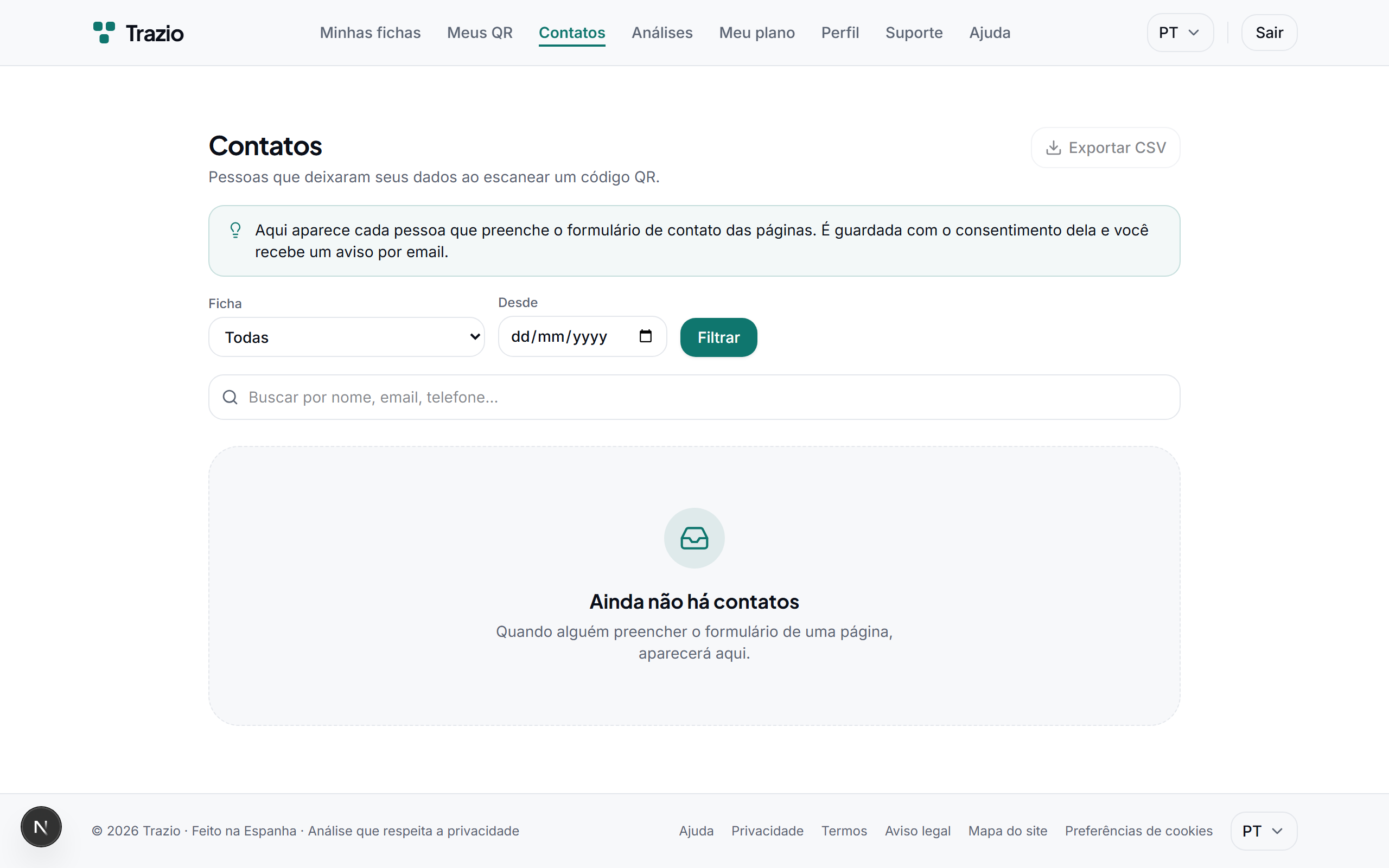The image size is (1389, 868).
Task: Click the 'Contatos' page heading
Action: (x=265, y=146)
